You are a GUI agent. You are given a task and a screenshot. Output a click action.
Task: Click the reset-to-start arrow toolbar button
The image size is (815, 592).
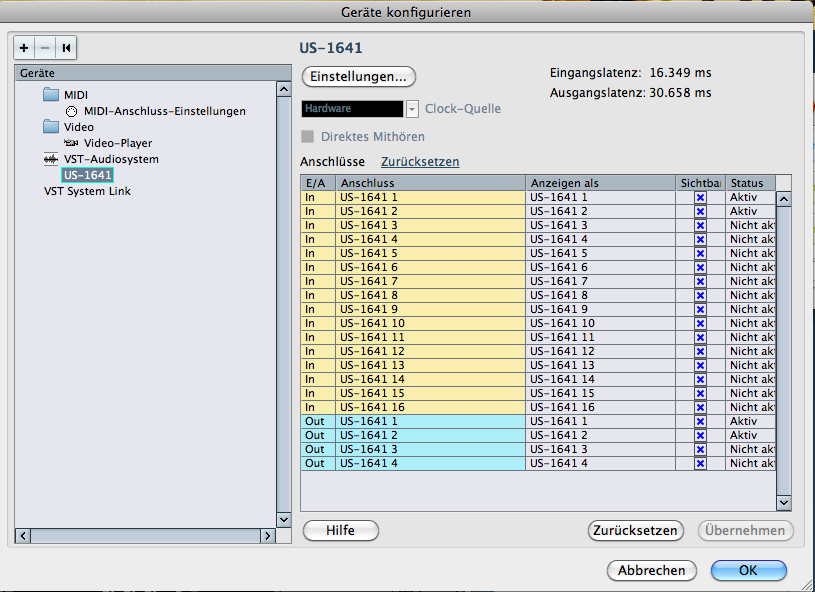pos(66,48)
